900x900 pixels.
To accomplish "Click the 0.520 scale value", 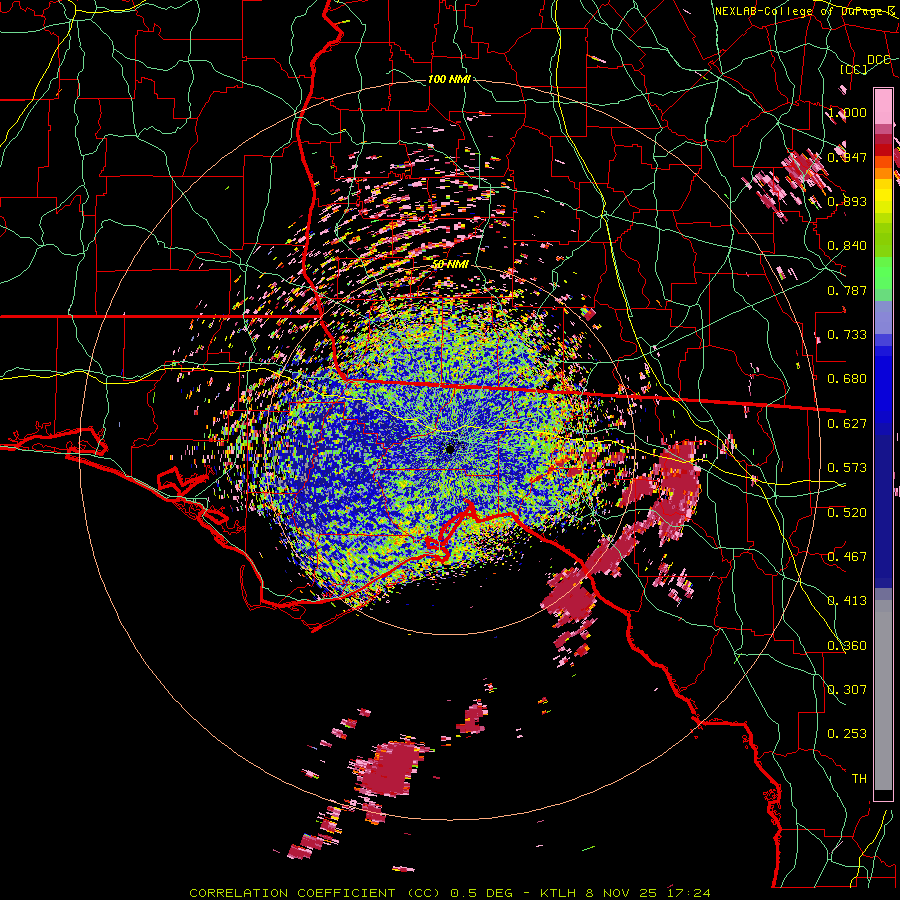I will 847,513.
